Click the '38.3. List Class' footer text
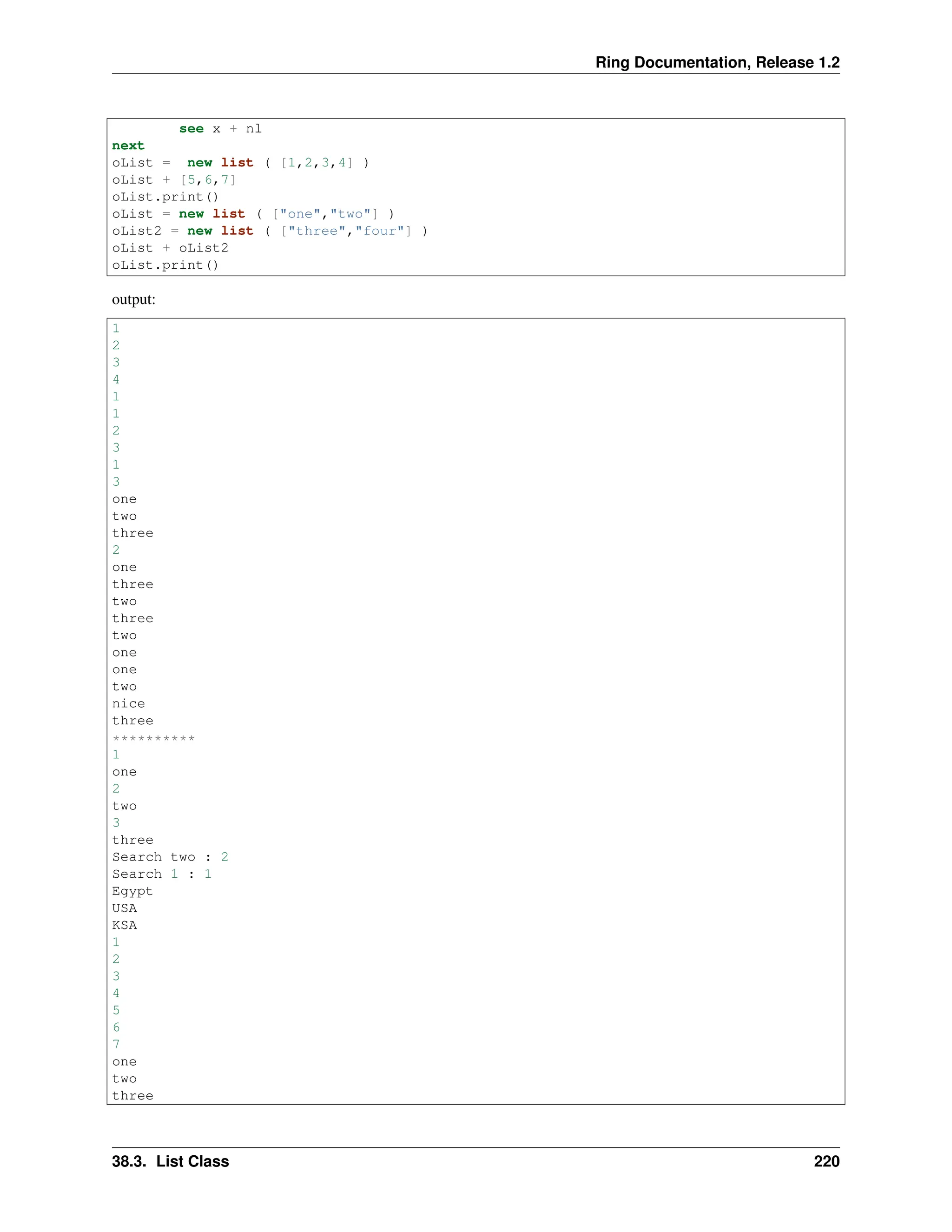Screen dimensions: 952x1232 (x=170, y=1161)
